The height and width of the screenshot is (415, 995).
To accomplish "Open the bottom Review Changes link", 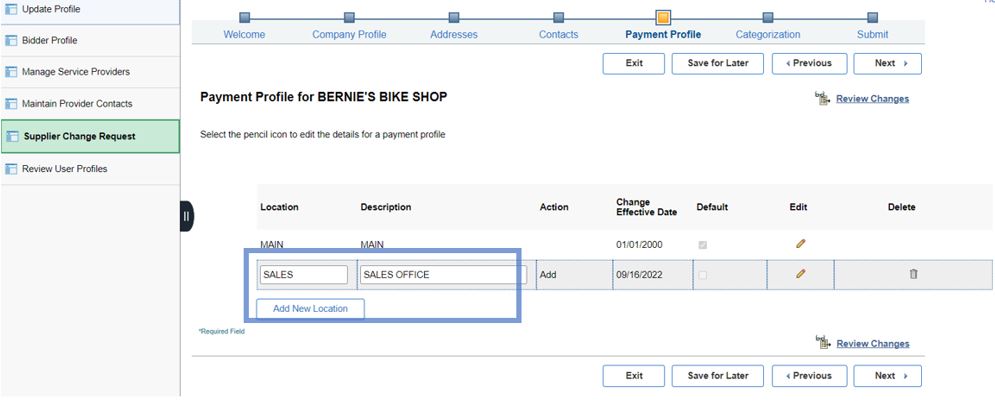I will tap(873, 344).
